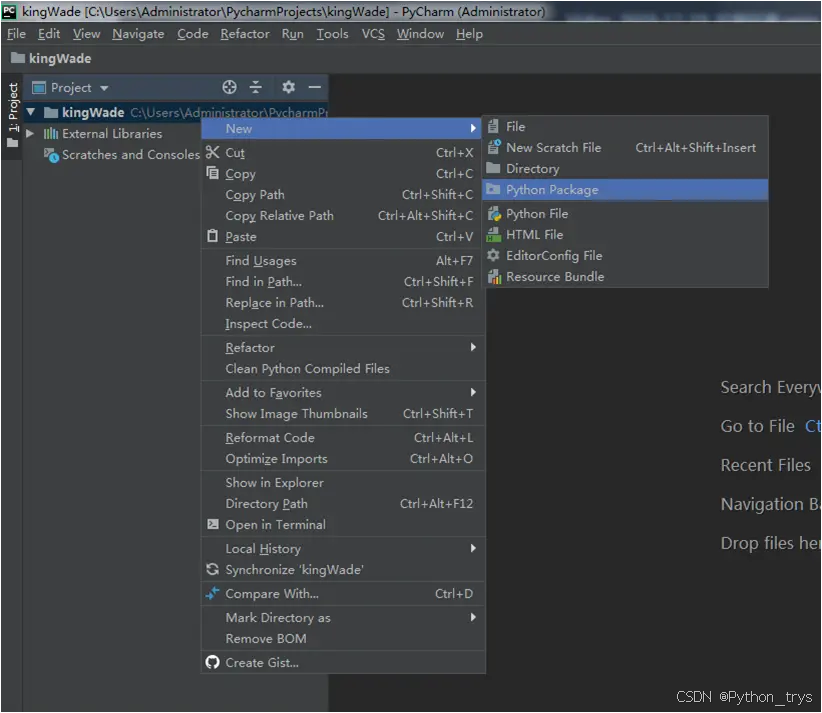Click the Collapse All icon in Project panel

pos(255,87)
